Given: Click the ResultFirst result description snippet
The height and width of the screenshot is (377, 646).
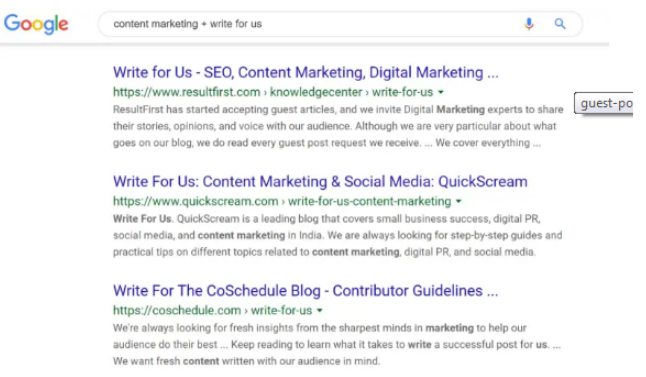Looking at the screenshot, I should pyautogui.click(x=338, y=126).
